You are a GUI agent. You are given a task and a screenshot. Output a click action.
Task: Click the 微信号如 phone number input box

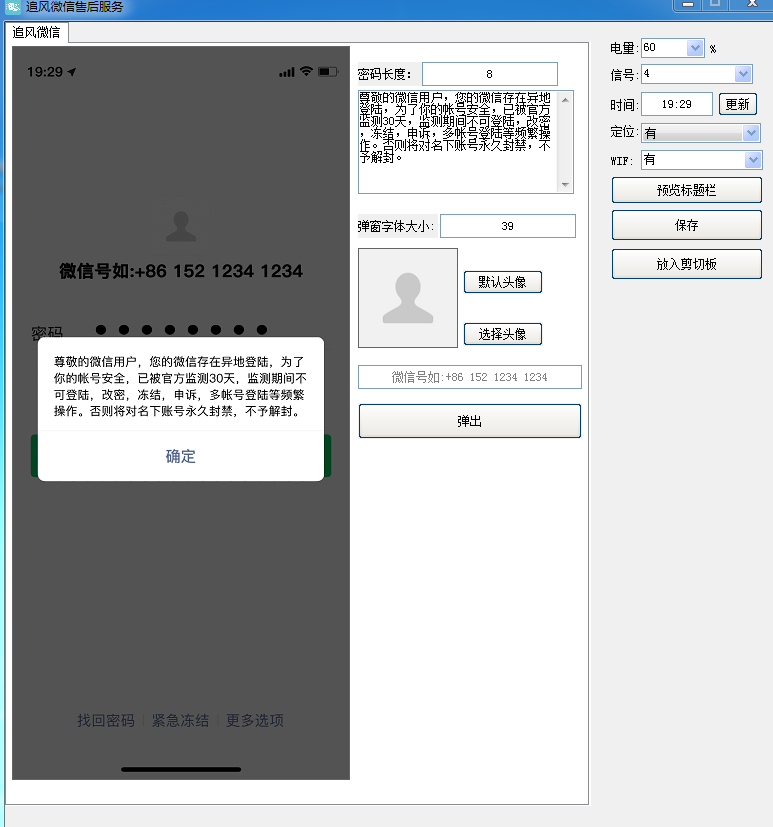(469, 377)
